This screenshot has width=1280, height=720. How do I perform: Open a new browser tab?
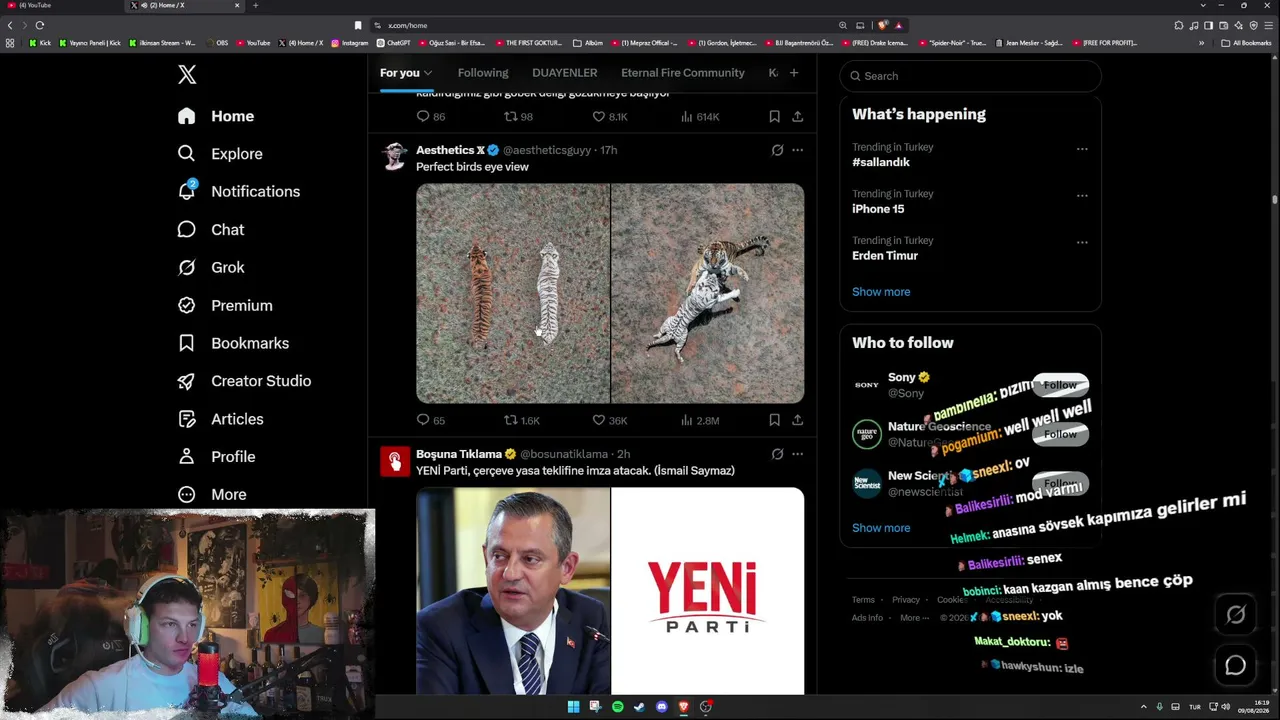coord(255,6)
